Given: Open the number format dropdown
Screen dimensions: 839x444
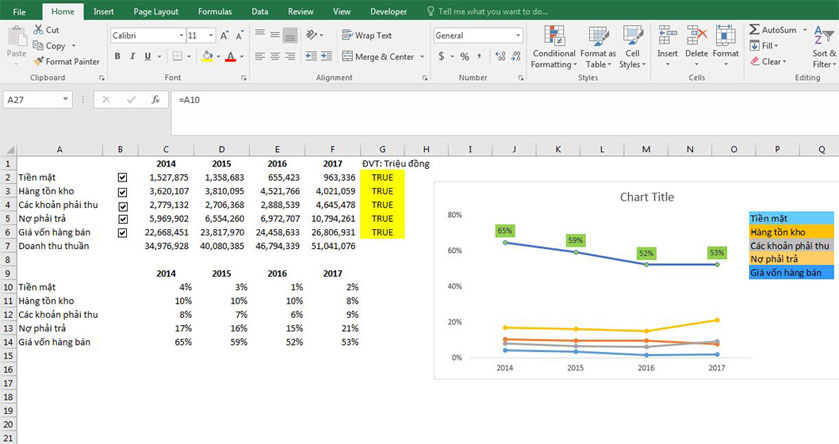Looking at the screenshot, I should [518, 35].
